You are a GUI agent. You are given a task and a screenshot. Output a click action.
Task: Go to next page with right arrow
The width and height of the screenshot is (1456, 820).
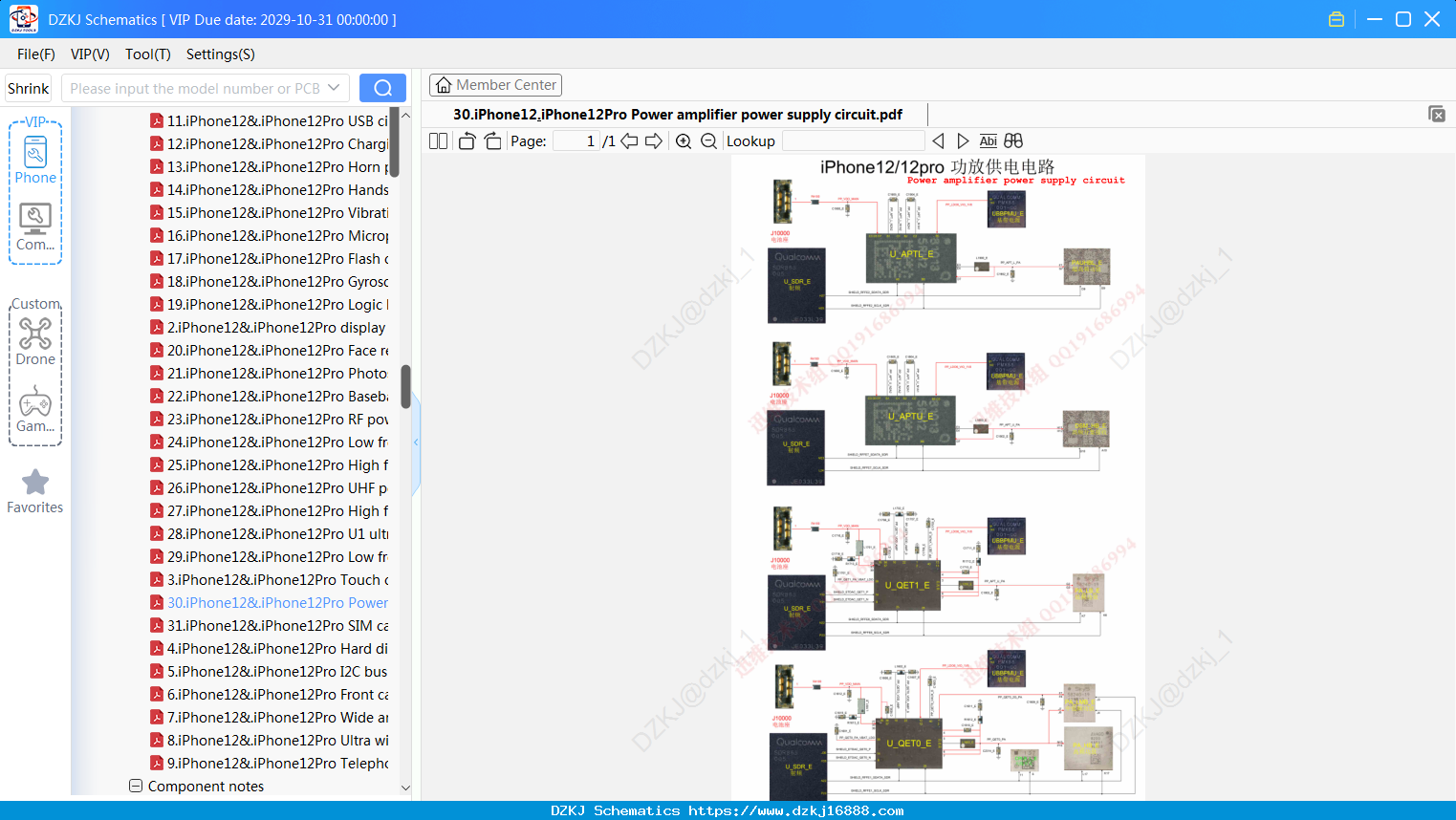coord(654,141)
